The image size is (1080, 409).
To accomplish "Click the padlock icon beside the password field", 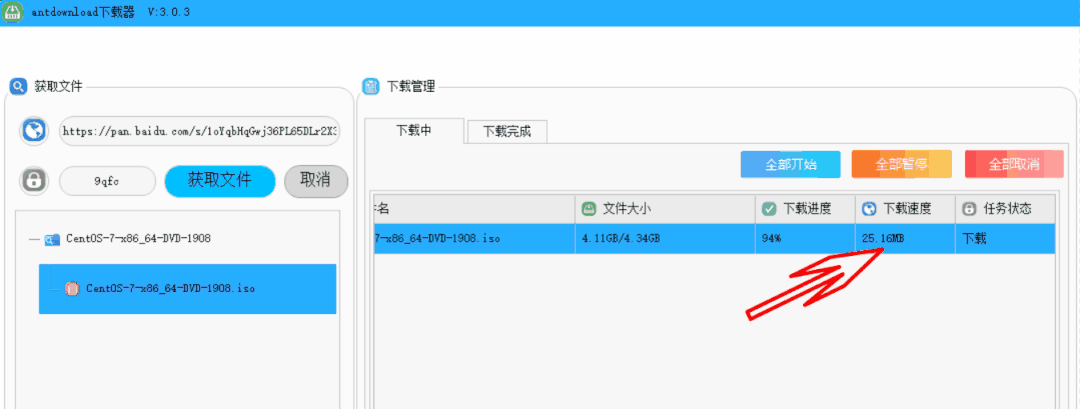I will pos(34,181).
